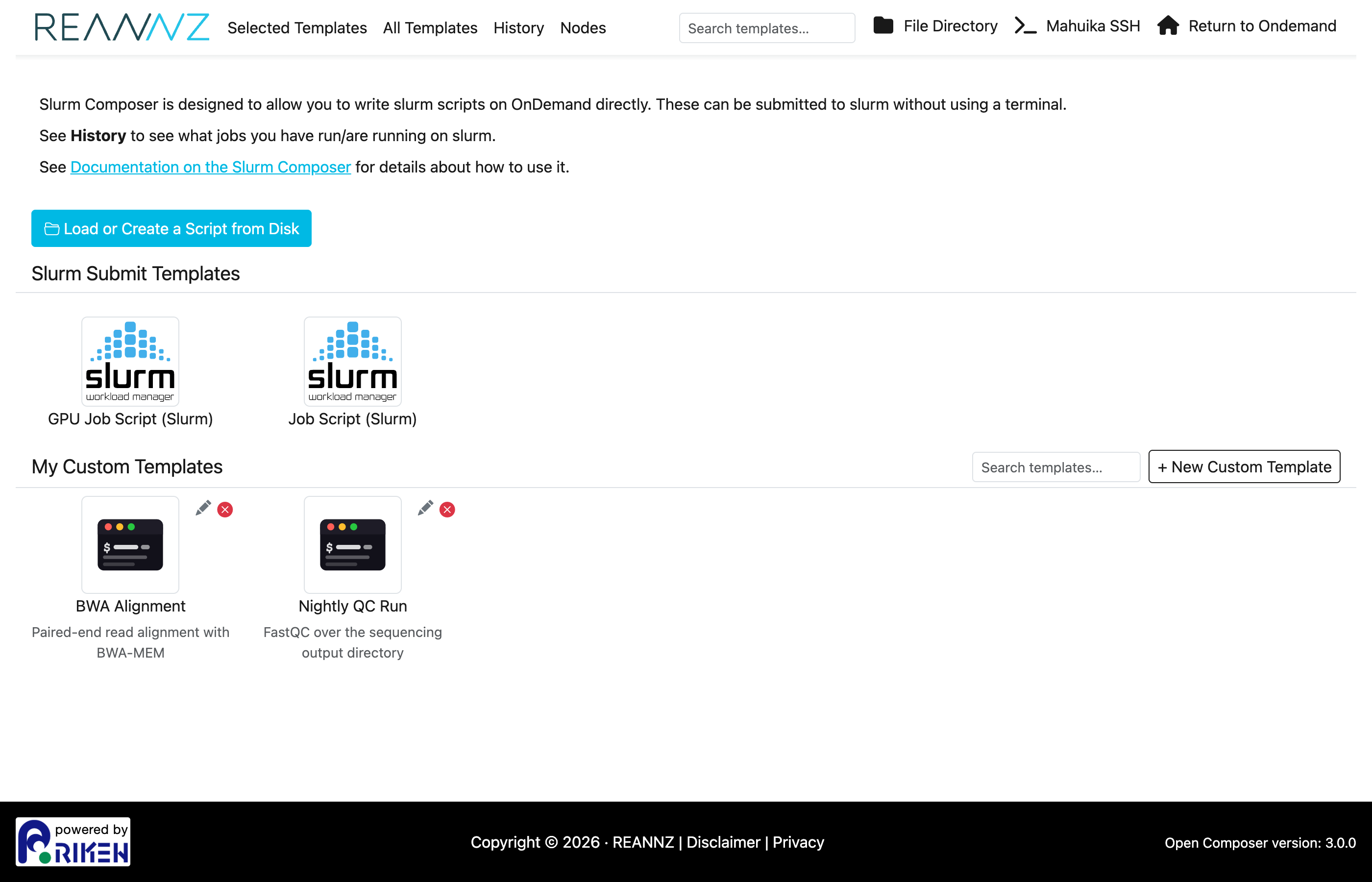Viewport: 1372px width, 882px height.
Task: Delete the Nightly QC Run template
Action: click(x=447, y=510)
